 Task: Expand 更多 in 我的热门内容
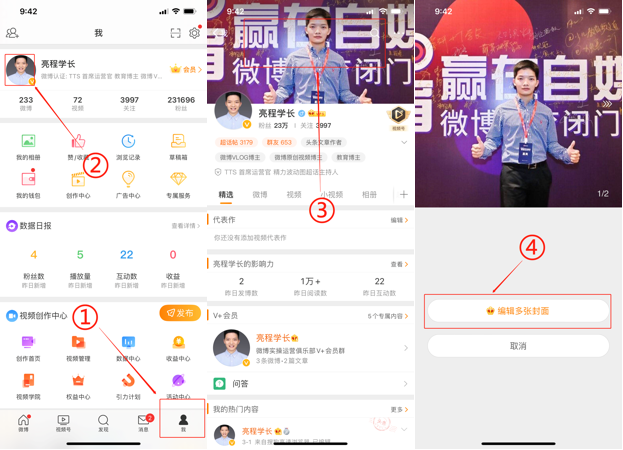[398, 410]
